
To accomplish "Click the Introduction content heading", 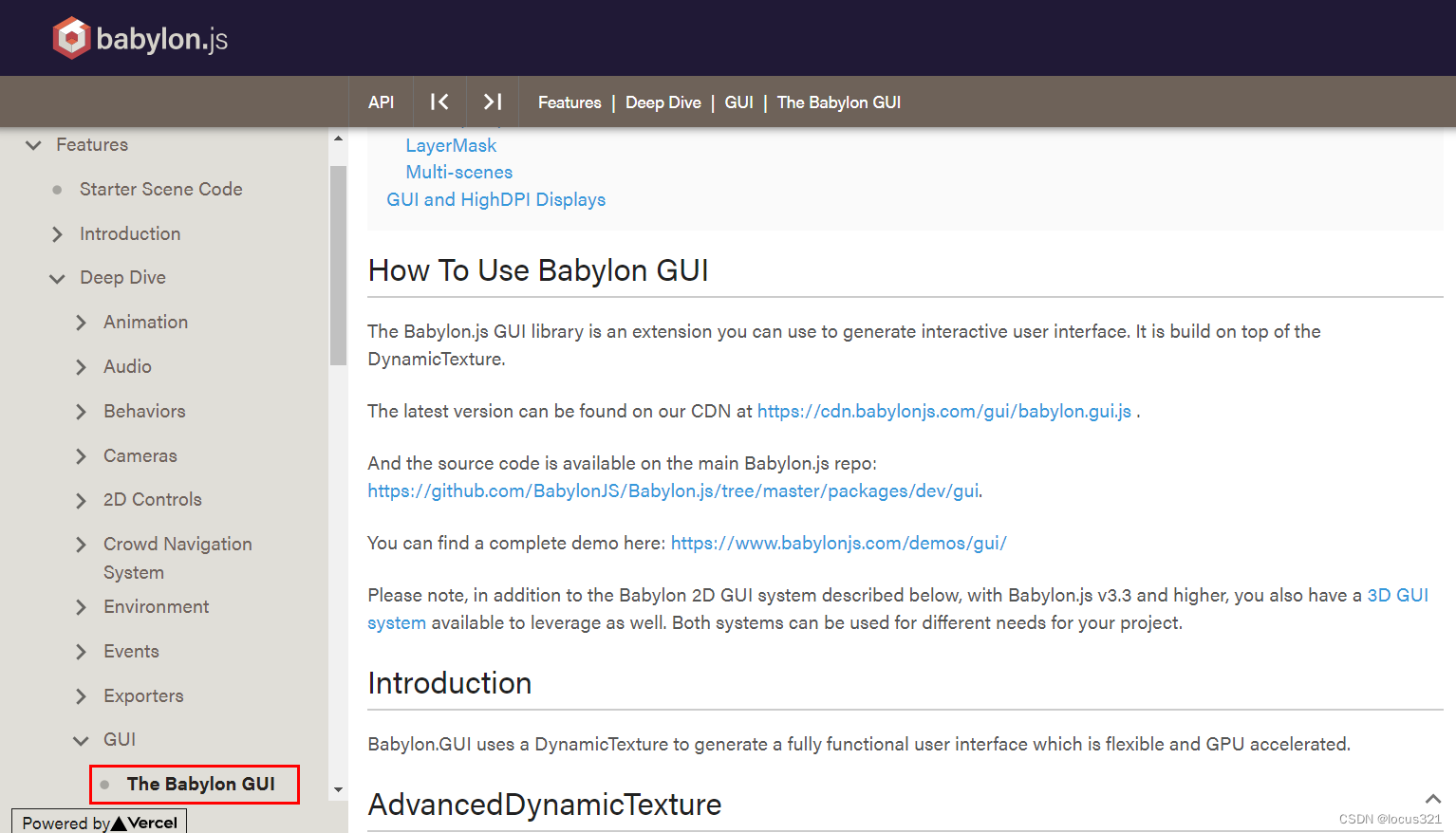I will 449,683.
